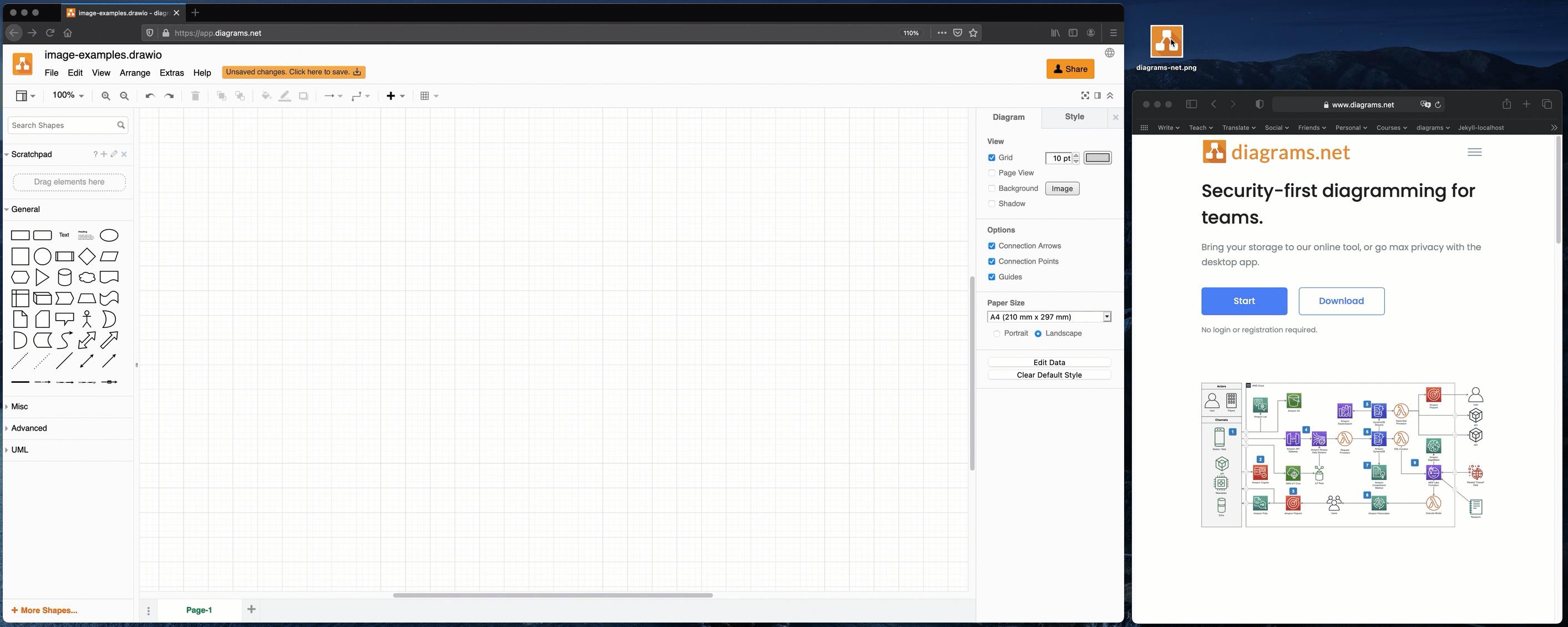This screenshot has height=627, width=1568.
Task: Click Edit Data in diagram panel
Action: pyautogui.click(x=1049, y=362)
